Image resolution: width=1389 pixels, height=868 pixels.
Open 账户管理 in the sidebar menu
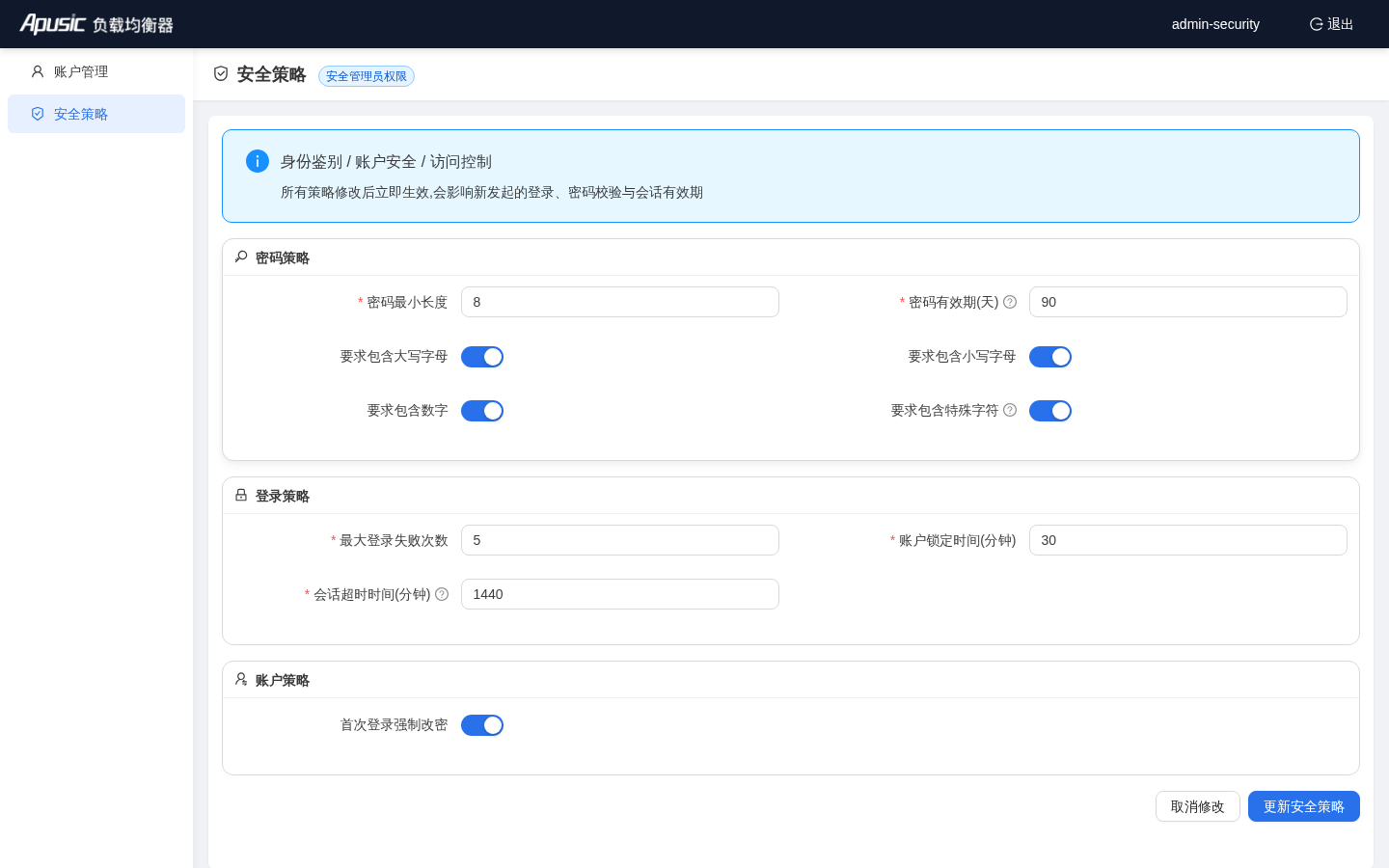96,71
